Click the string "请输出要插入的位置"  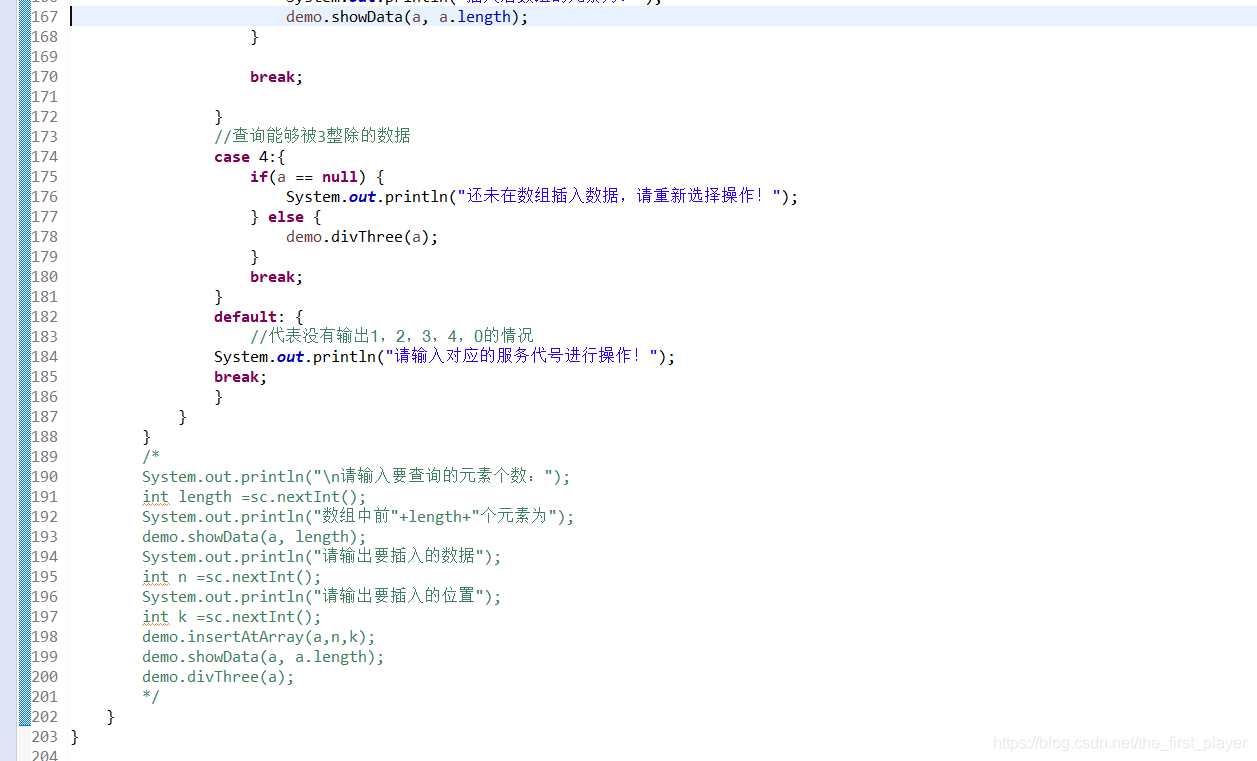(399, 597)
